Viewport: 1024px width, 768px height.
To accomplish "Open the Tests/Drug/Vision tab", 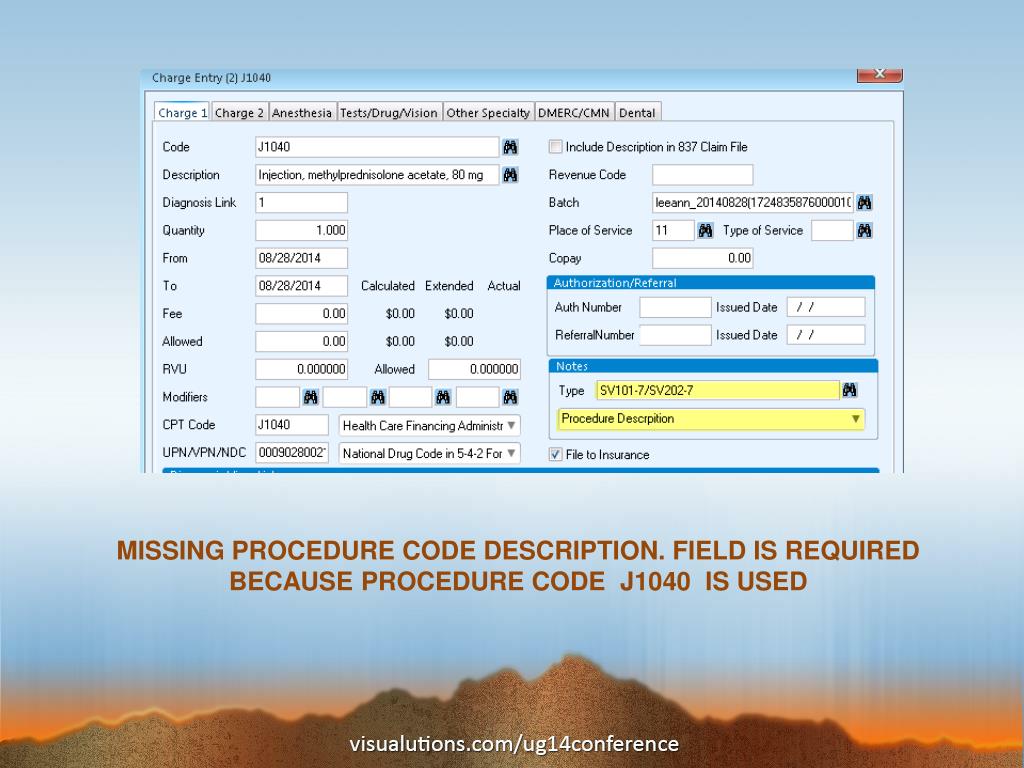I will (x=389, y=113).
